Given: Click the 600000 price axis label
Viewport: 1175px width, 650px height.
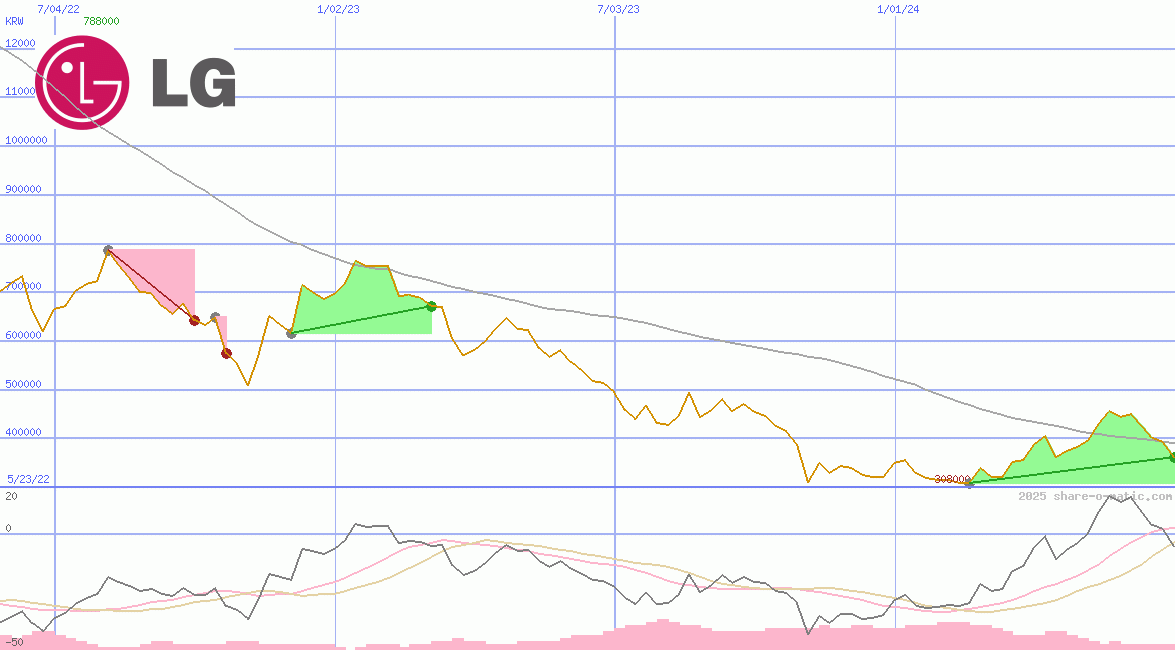Looking at the screenshot, I should pyautogui.click(x=23, y=335).
